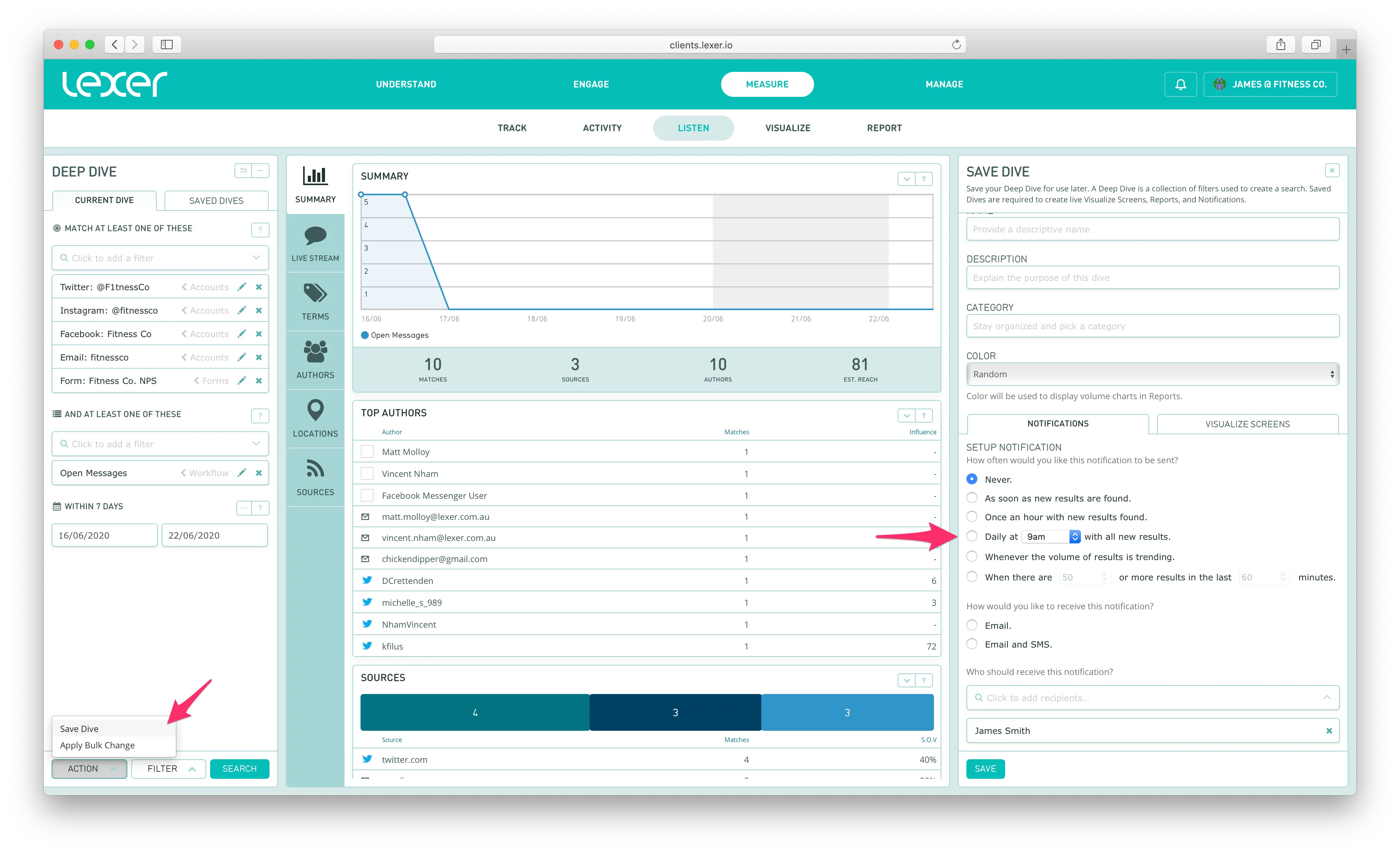Click the notifications bell icon

1180,85
